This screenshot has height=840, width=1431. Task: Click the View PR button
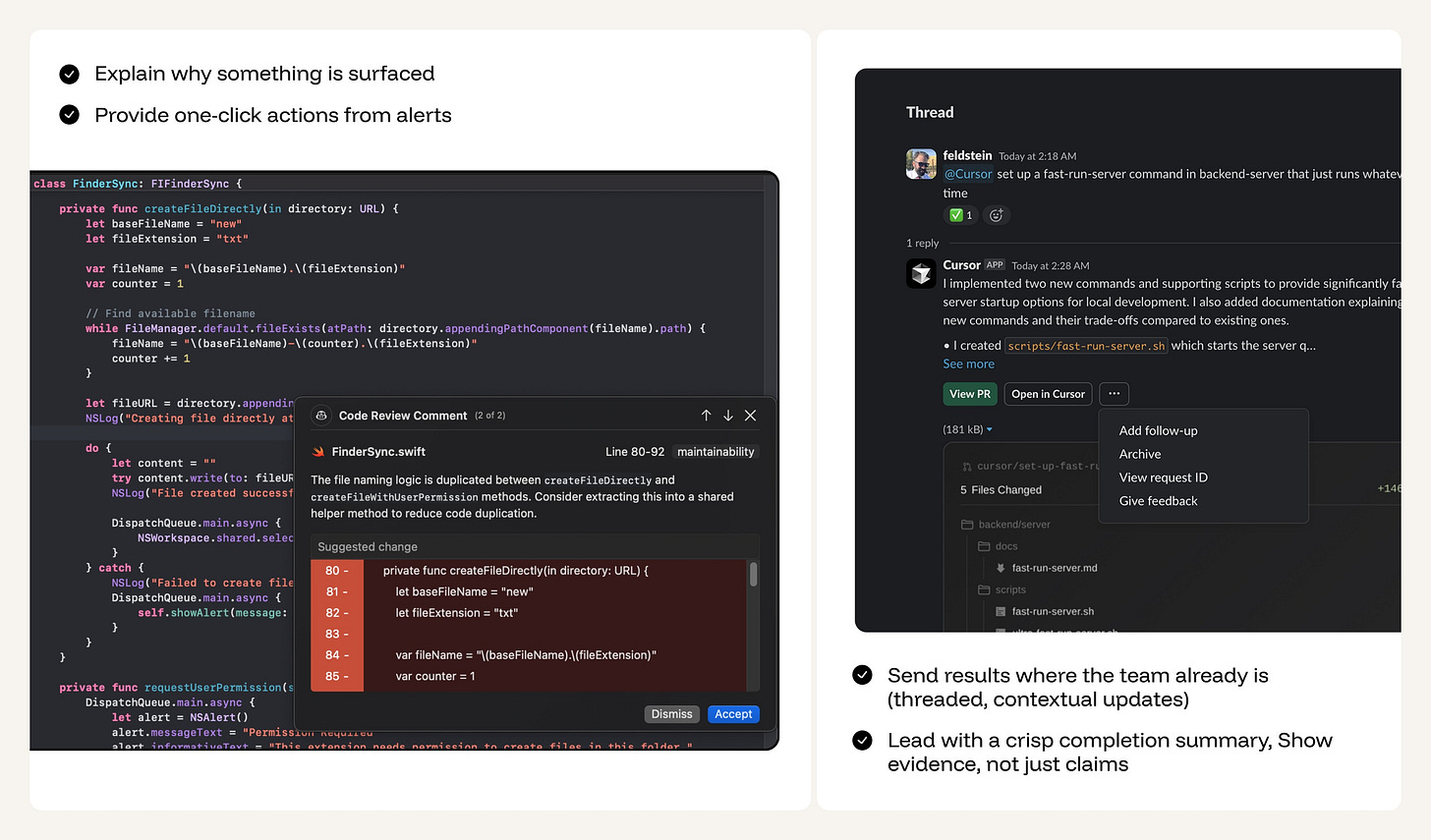[969, 393]
